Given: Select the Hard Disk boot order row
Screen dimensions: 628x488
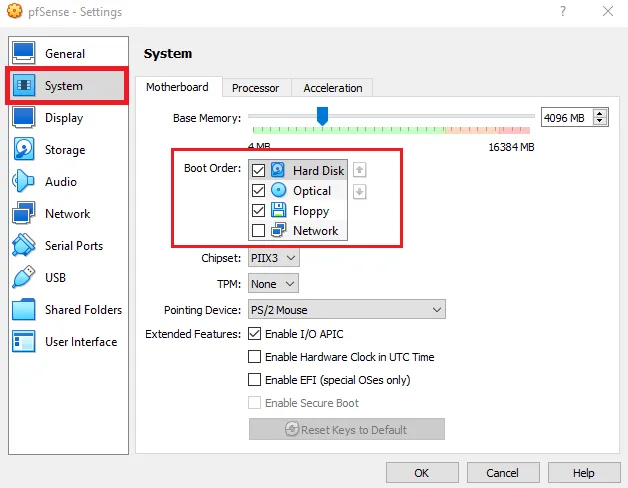Looking at the screenshot, I should point(298,170).
